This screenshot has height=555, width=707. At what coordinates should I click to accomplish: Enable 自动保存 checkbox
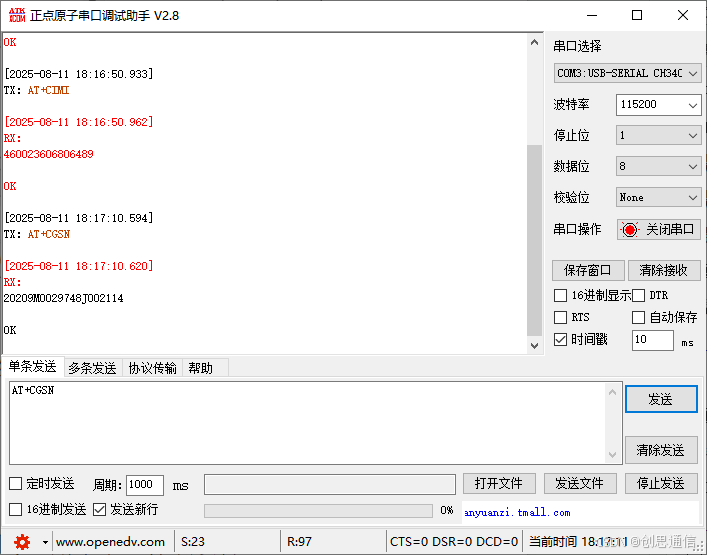point(638,317)
